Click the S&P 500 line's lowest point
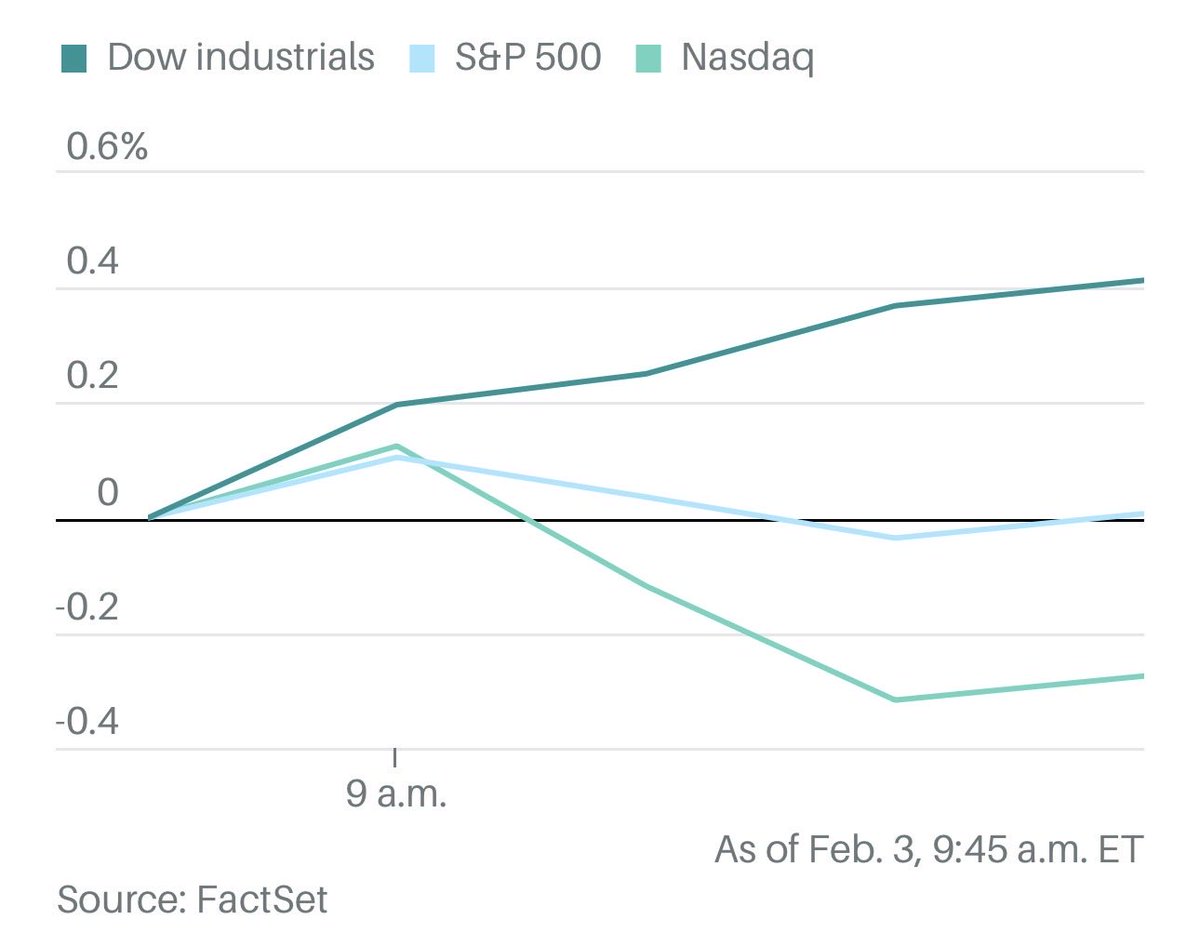 (895, 538)
